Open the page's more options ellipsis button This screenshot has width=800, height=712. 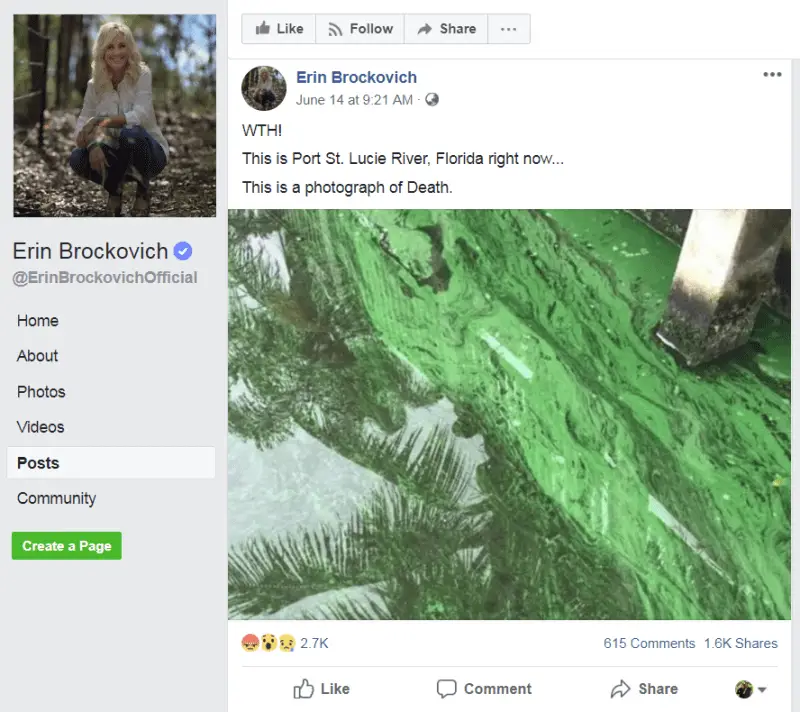click(509, 29)
